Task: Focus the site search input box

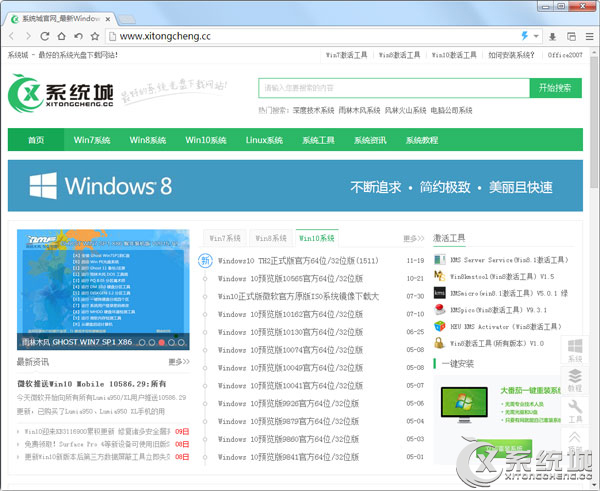Action: [x=394, y=88]
